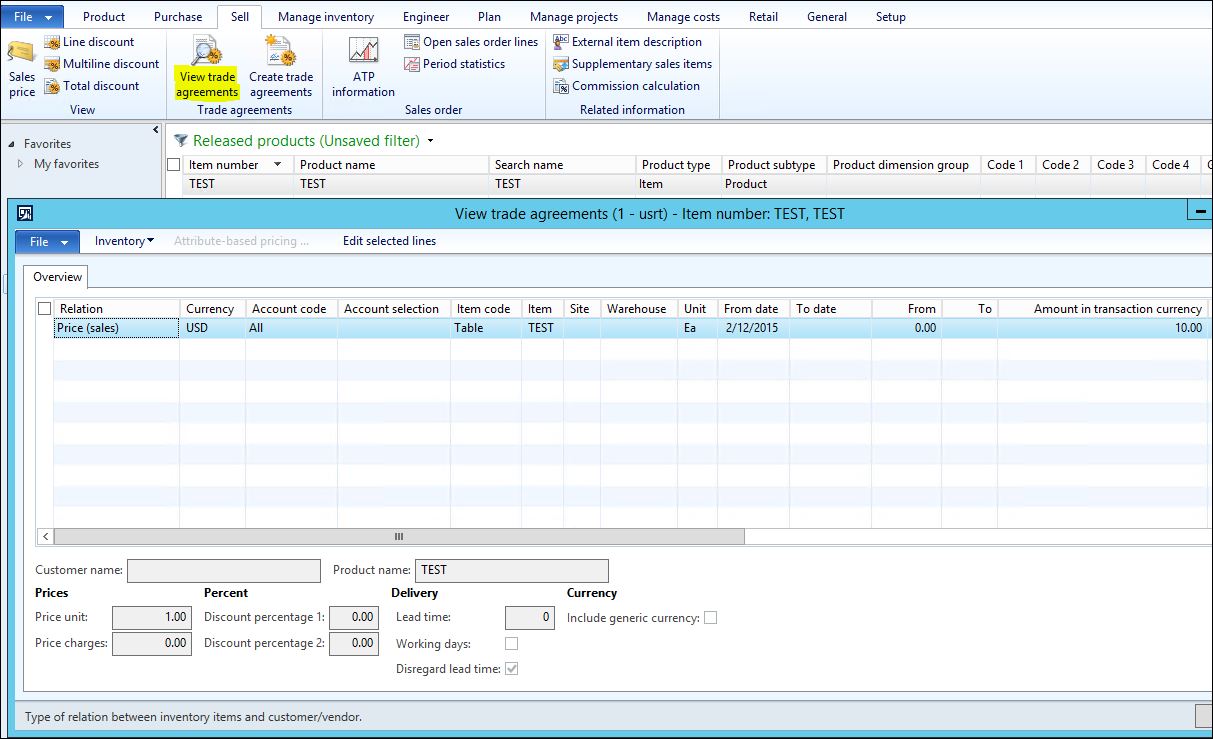The width and height of the screenshot is (1213, 739).
Task: Open Released products filter dropdown arrow
Action: pyautogui.click(x=431, y=141)
